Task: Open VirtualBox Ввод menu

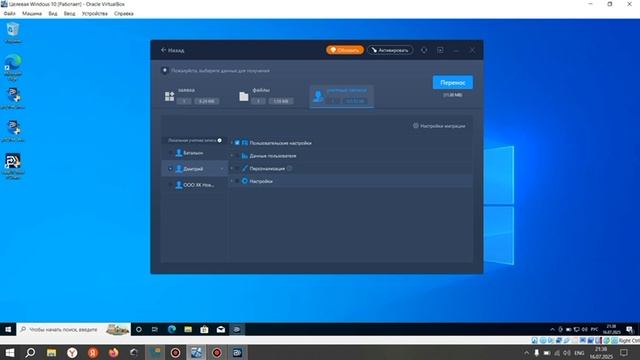Action: [x=69, y=13]
